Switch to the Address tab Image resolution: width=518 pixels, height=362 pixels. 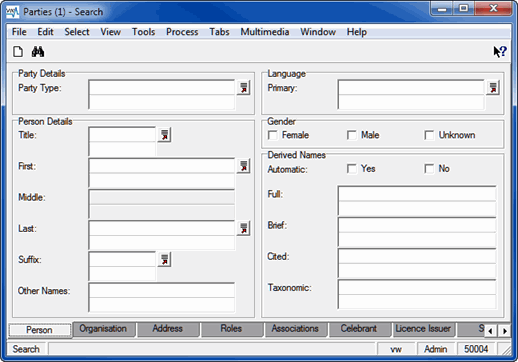point(167,329)
